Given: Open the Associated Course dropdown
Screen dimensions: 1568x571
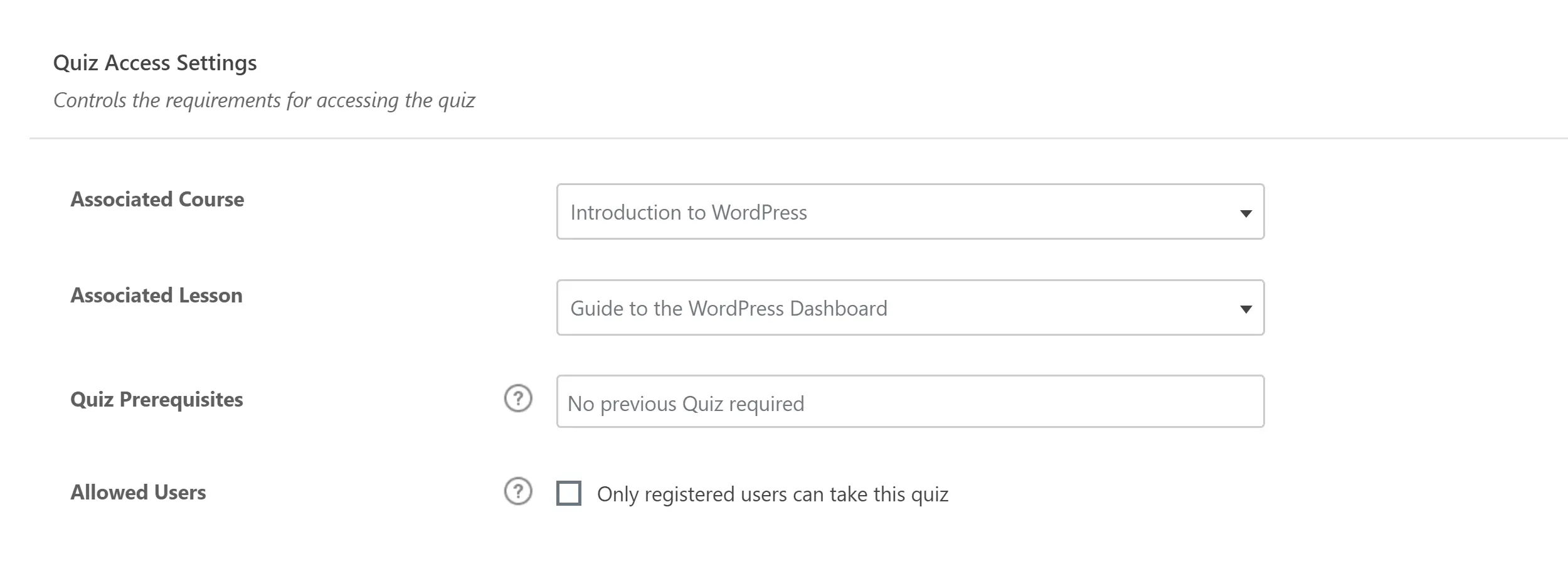Looking at the screenshot, I should (909, 212).
